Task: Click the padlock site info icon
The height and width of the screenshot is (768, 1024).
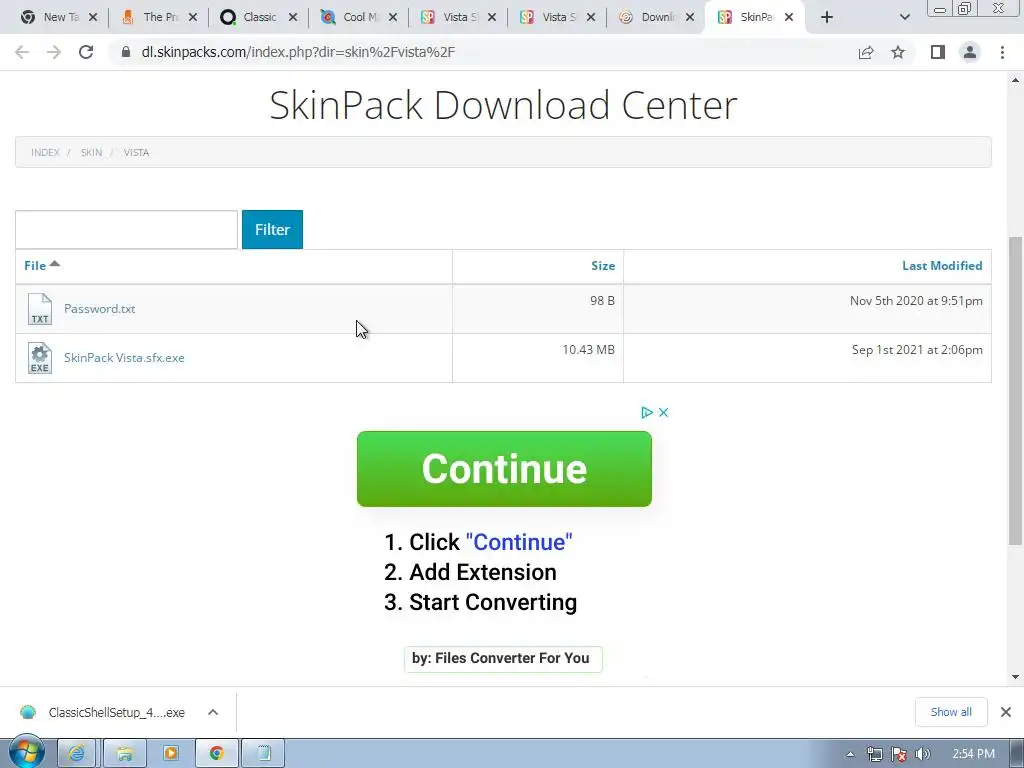Action: tap(126, 52)
